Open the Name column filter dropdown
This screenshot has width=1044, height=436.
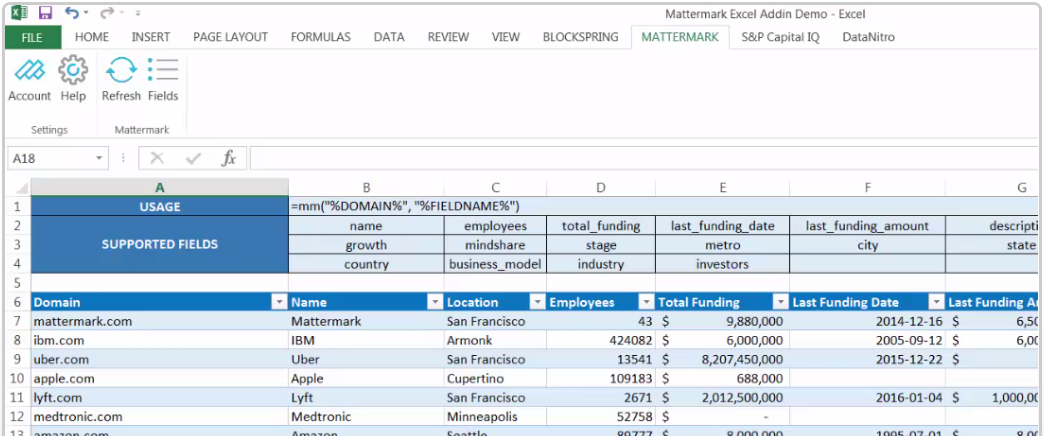pyautogui.click(x=434, y=302)
